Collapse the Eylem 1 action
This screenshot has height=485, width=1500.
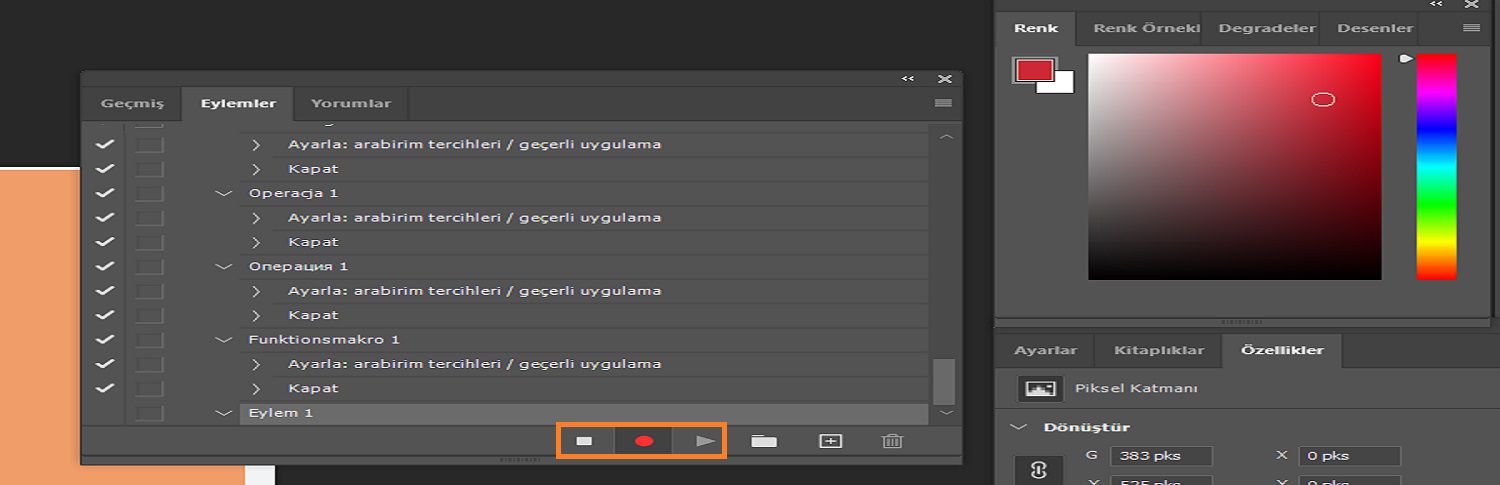click(x=223, y=412)
